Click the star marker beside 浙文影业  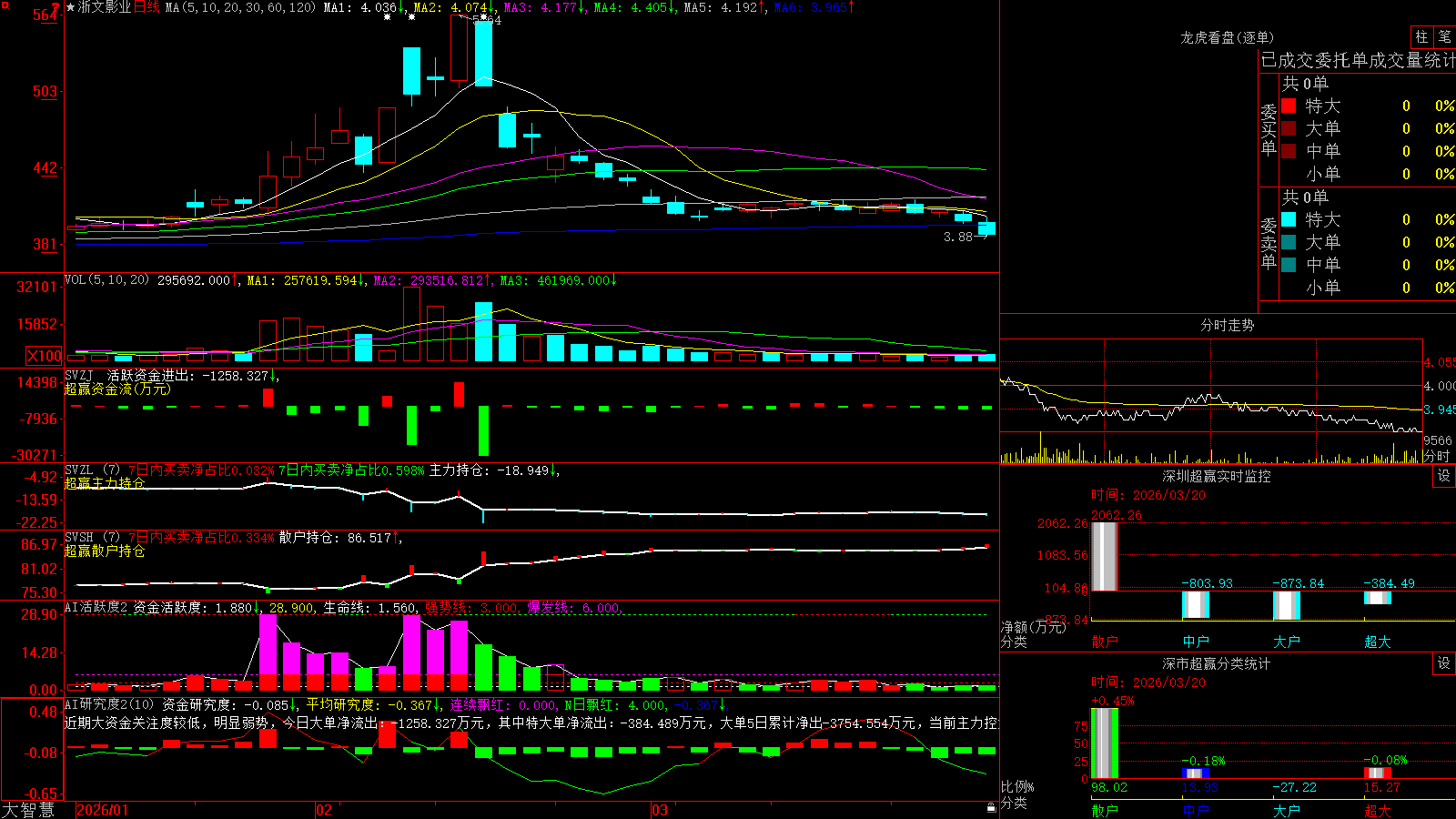click(x=71, y=7)
